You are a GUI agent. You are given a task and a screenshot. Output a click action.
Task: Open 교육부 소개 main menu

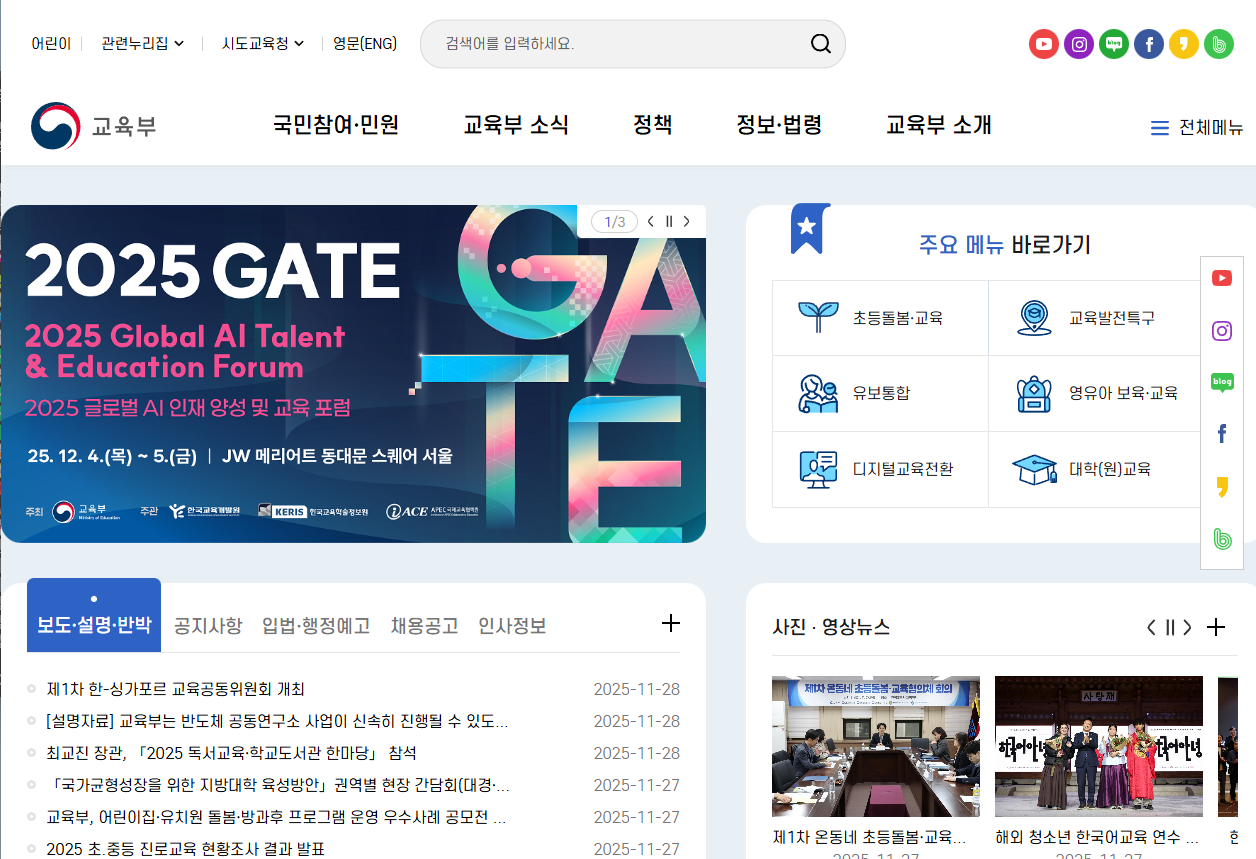(939, 125)
